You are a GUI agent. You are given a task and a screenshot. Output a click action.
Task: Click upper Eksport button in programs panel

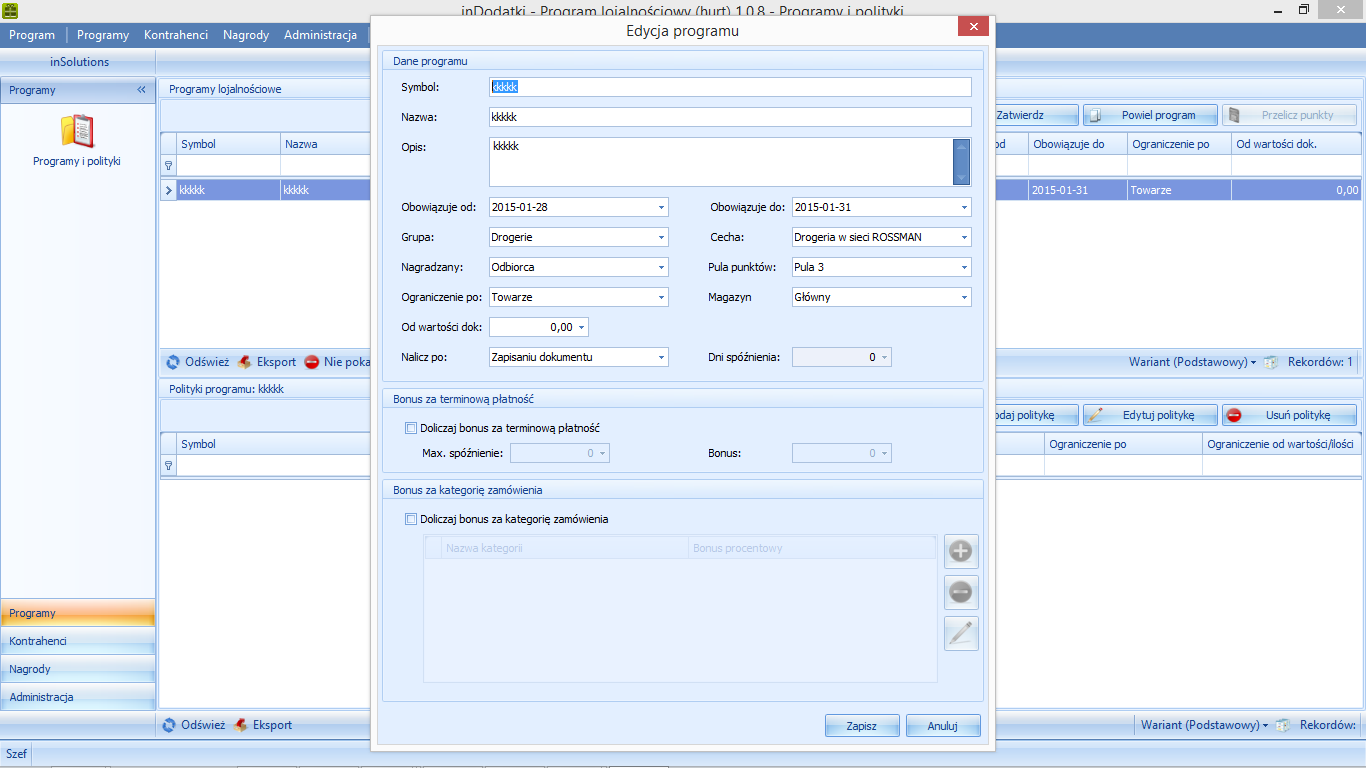point(267,362)
